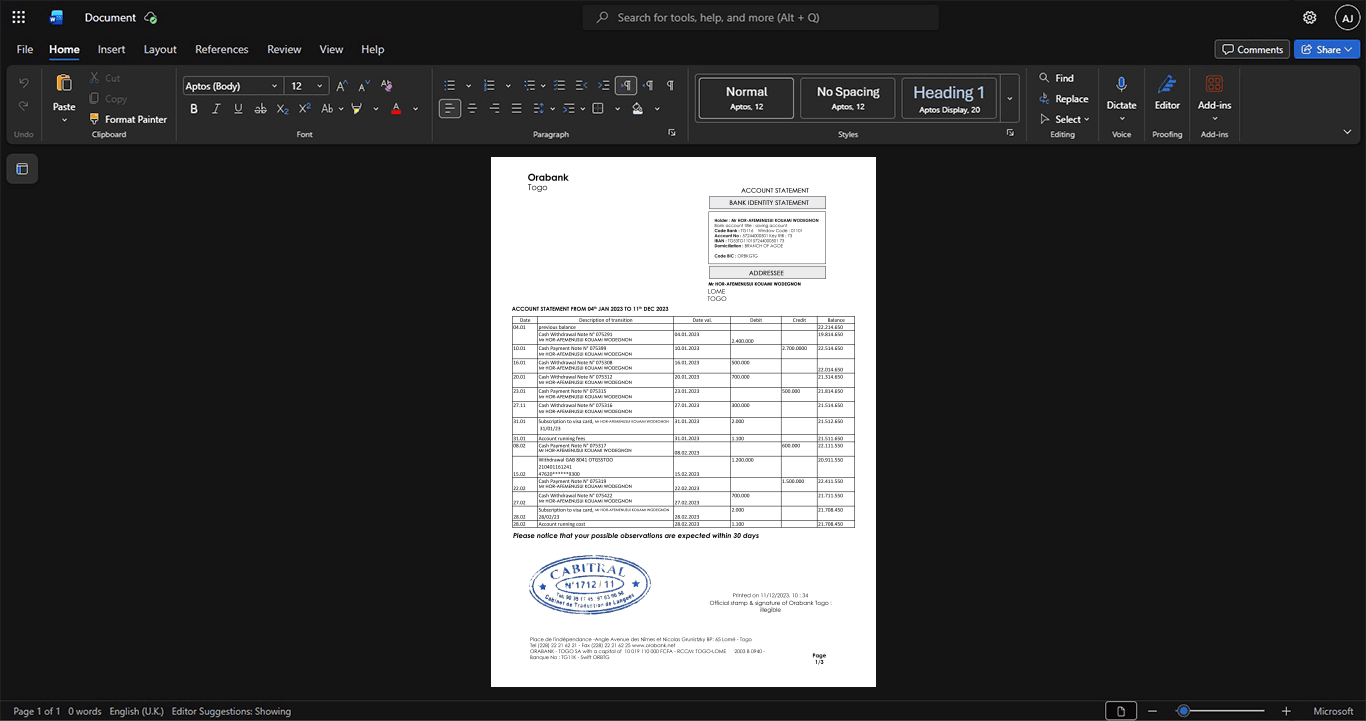The image size is (1366, 721).
Task: Open the Editor proofing tool
Action: tap(1167, 93)
